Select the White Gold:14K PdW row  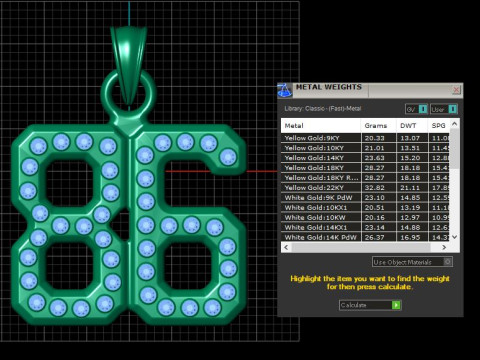point(366,237)
